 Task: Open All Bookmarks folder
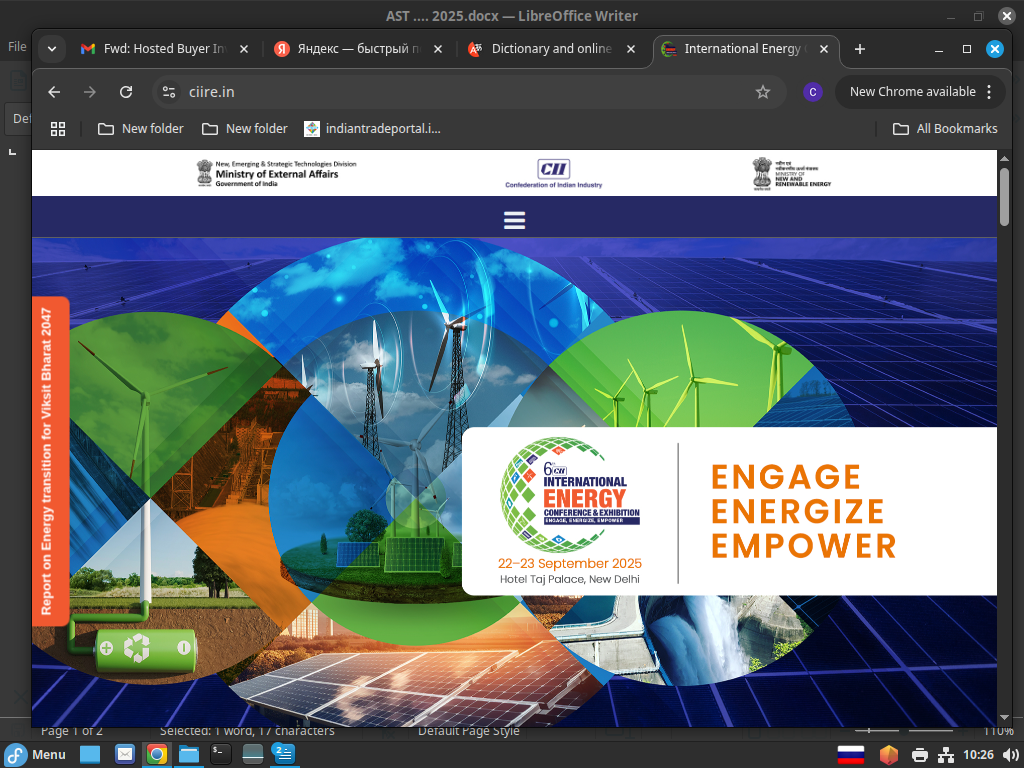[x=945, y=129]
